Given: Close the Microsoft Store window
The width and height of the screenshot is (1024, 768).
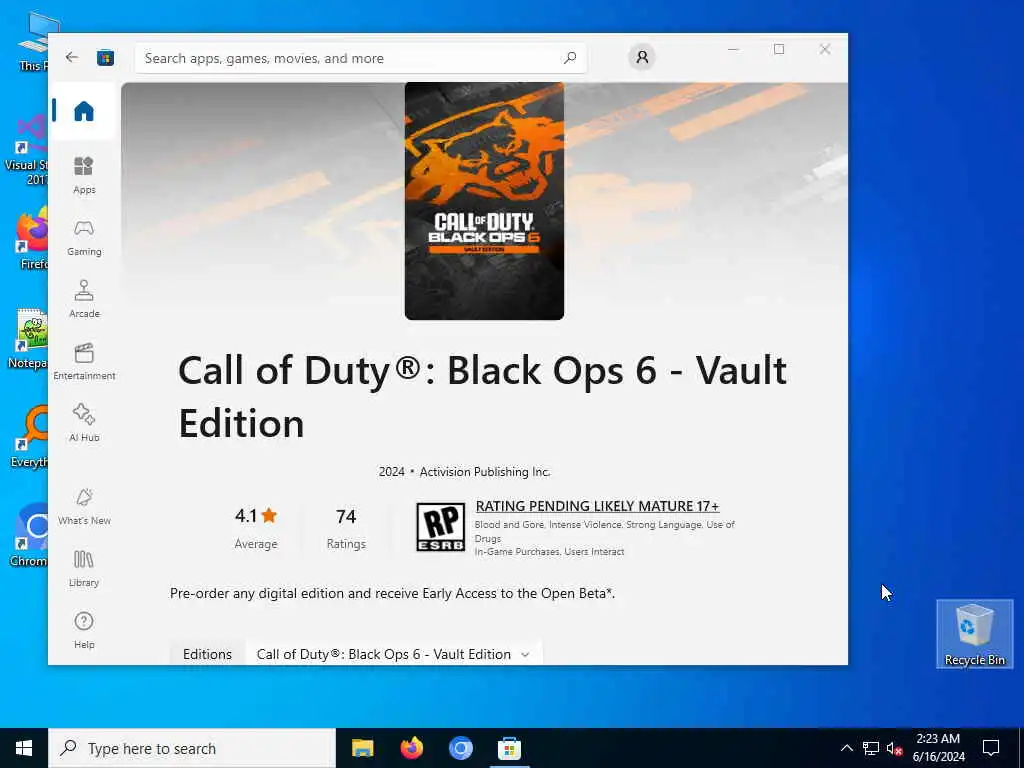Looking at the screenshot, I should point(825,49).
